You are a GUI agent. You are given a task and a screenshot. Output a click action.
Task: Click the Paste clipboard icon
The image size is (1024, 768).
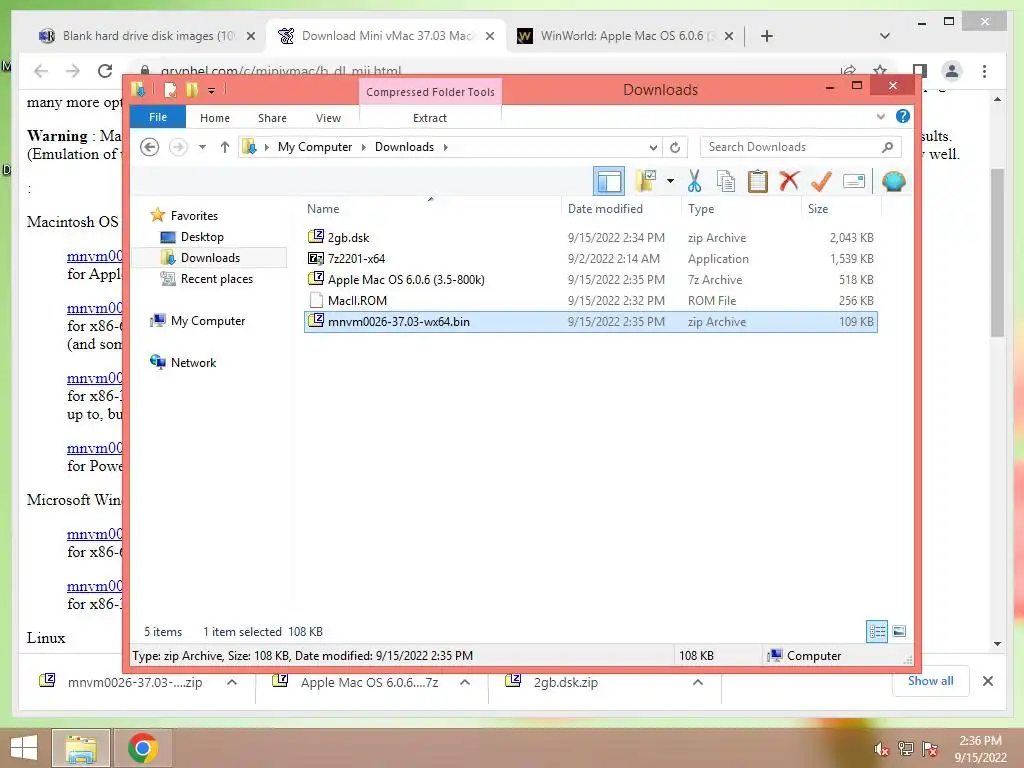758,181
